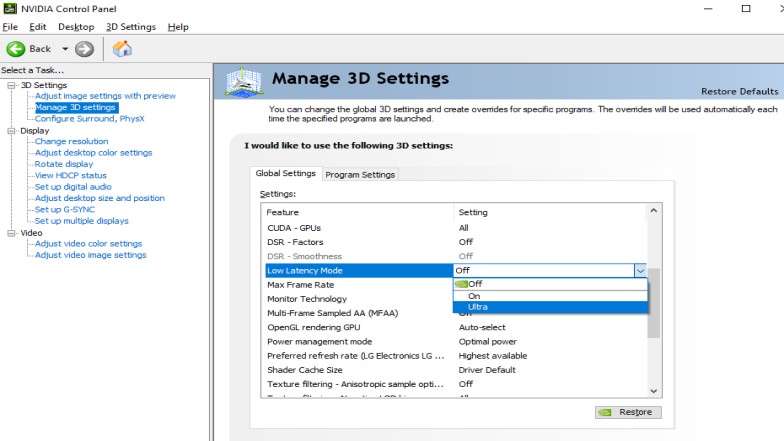Minimize the NVIDIA Control Panel window
Viewport: 784px width, 441px height.
(708, 8)
